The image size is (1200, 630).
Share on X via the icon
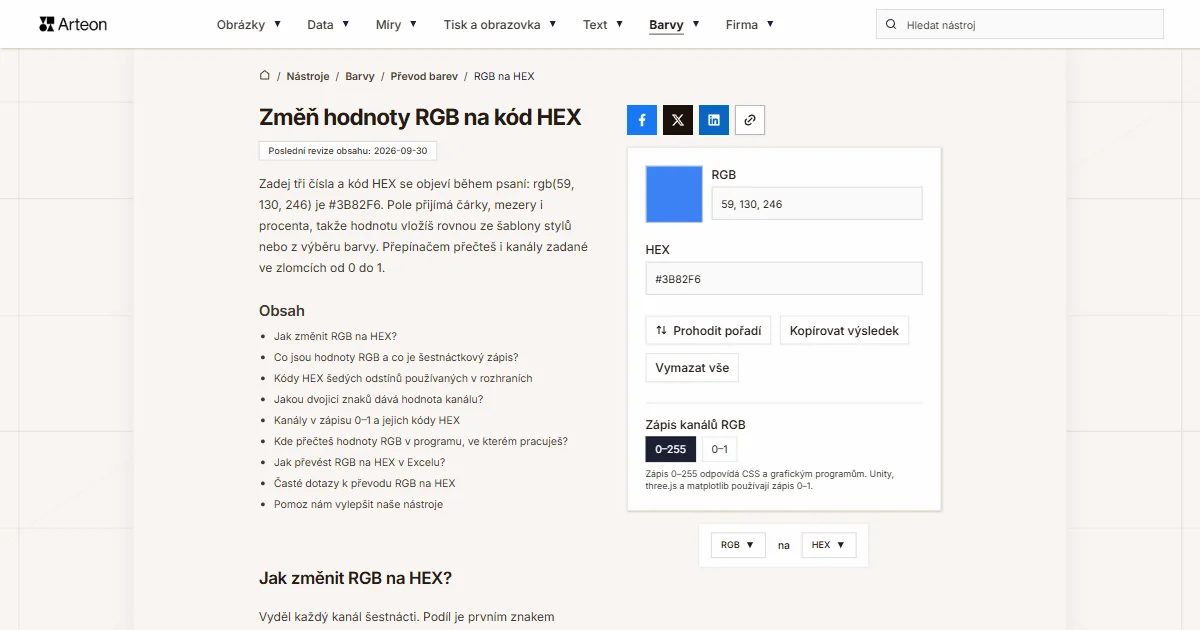pos(678,120)
